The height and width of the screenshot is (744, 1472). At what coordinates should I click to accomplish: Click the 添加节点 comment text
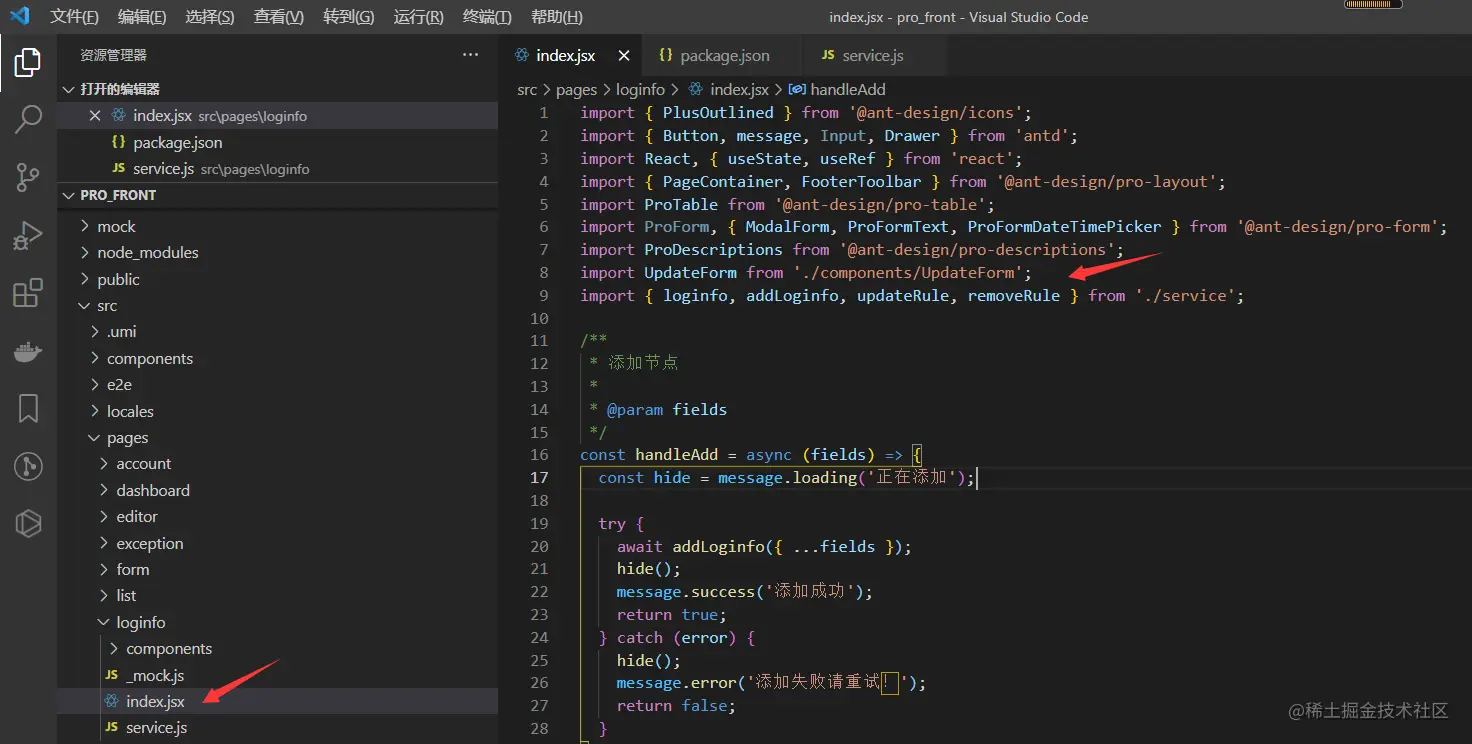(643, 362)
